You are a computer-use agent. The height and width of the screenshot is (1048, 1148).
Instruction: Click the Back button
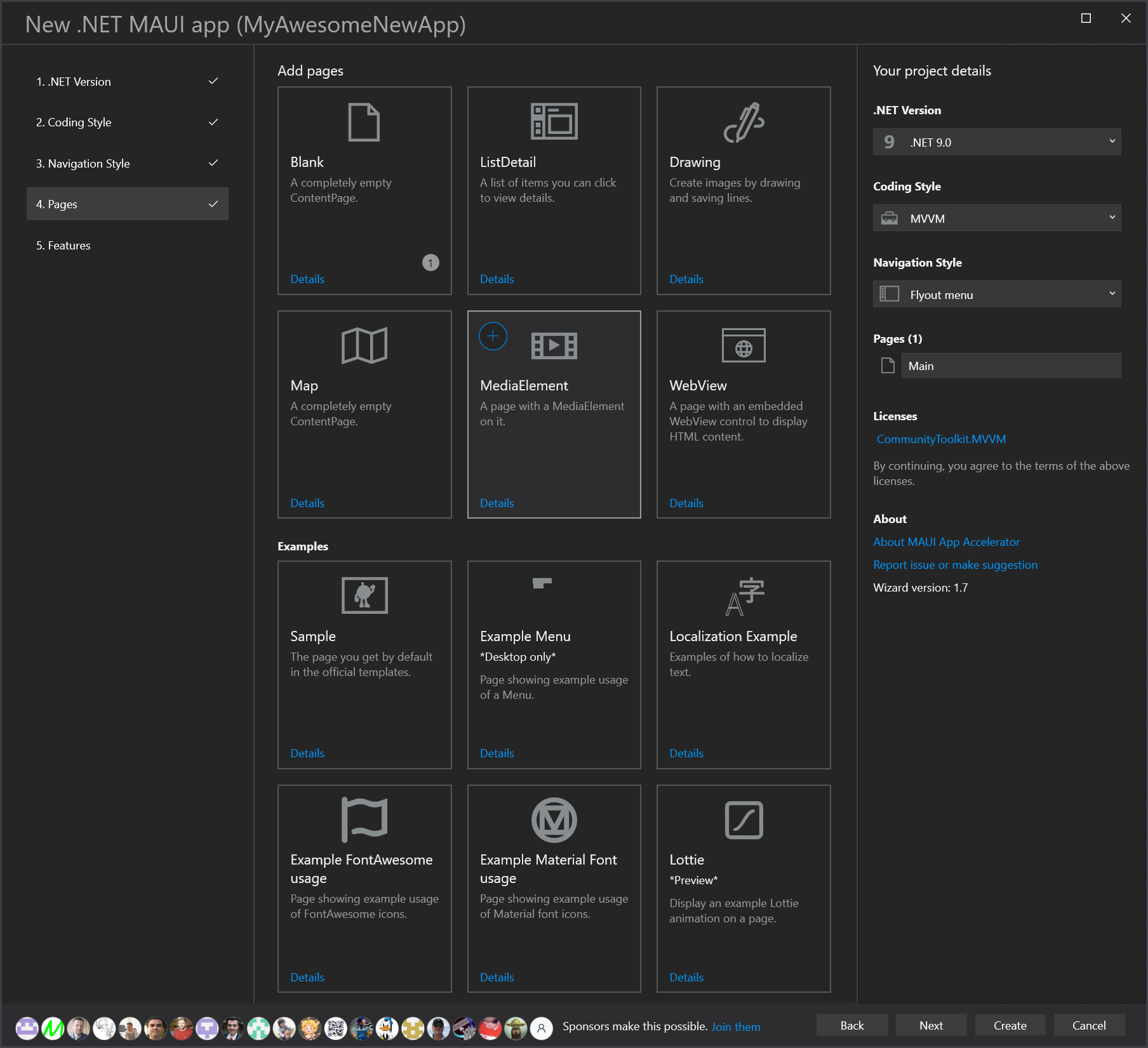(x=852, y=1025)
